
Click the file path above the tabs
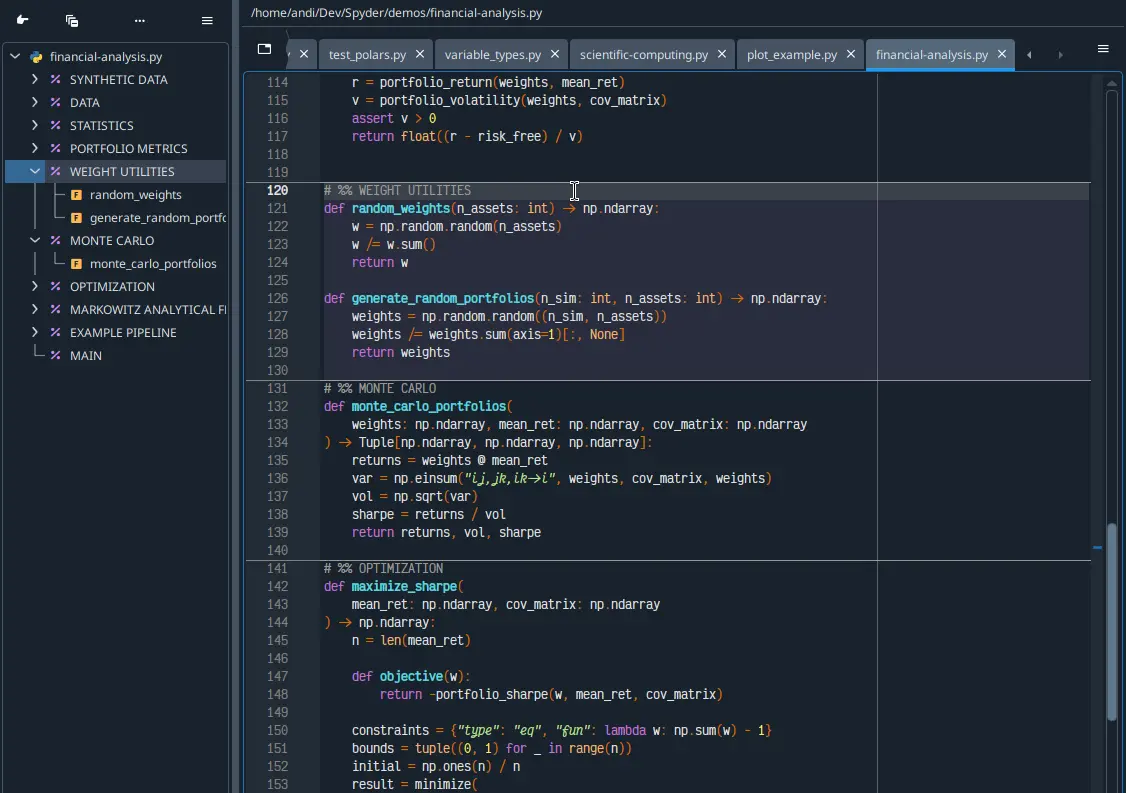pos(396,13)
